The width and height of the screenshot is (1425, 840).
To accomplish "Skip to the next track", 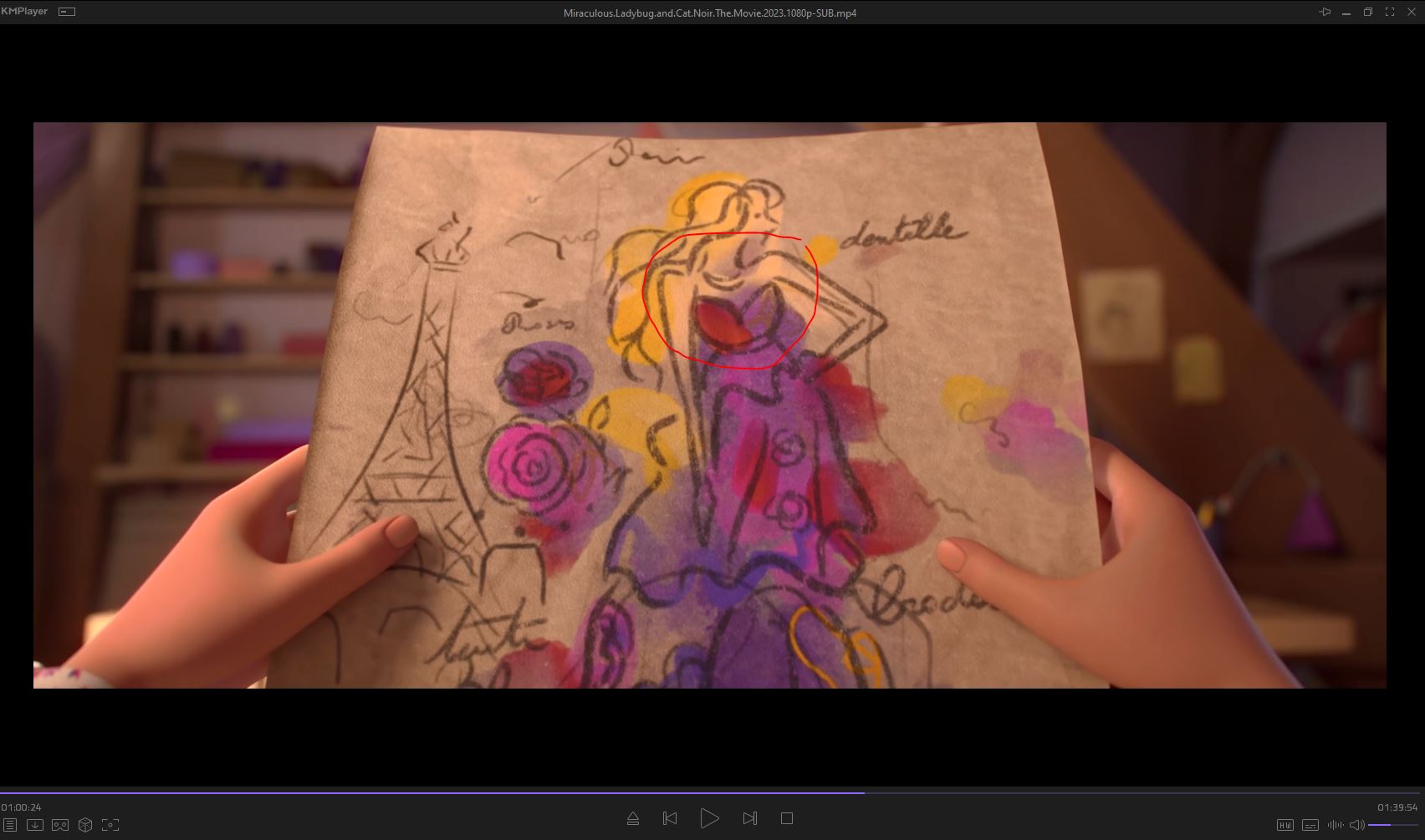I will [749, 818].
